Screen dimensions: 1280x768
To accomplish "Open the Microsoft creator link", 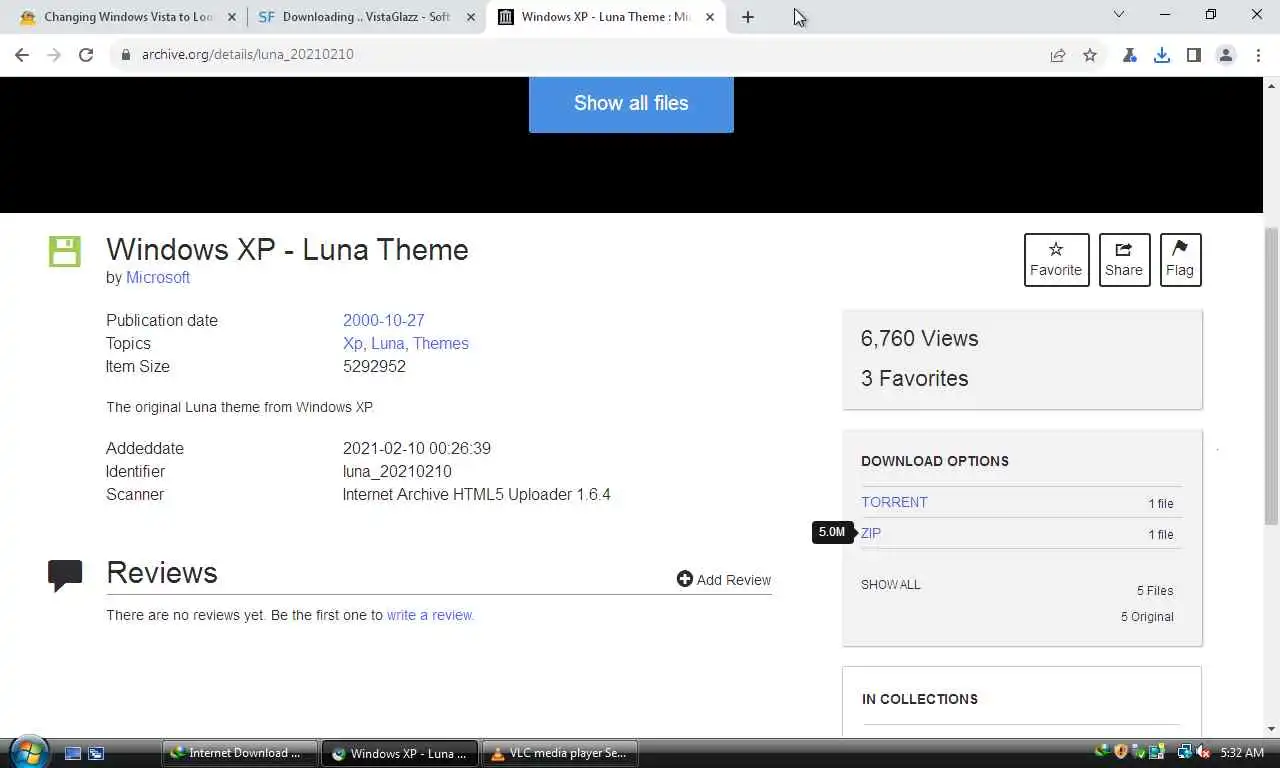I will [x=158, y=278].
